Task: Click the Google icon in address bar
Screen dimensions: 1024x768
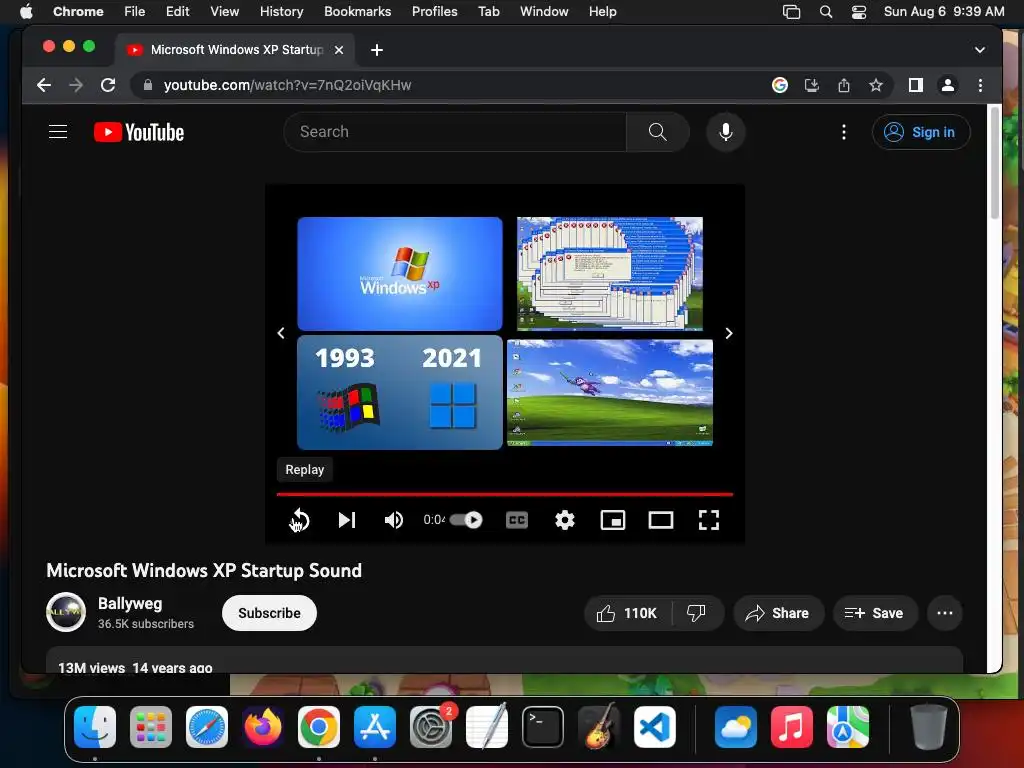Action: click(x=780, y=85)
